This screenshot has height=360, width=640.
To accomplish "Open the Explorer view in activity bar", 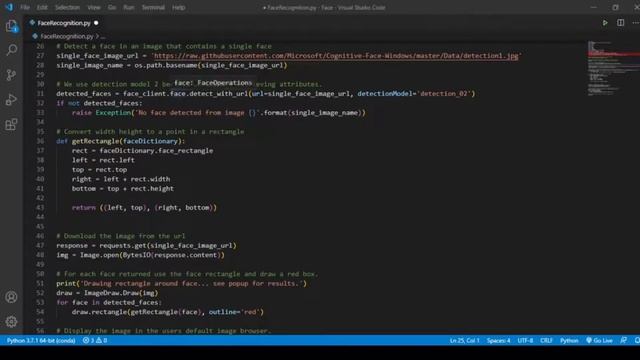I will [11, 26].
